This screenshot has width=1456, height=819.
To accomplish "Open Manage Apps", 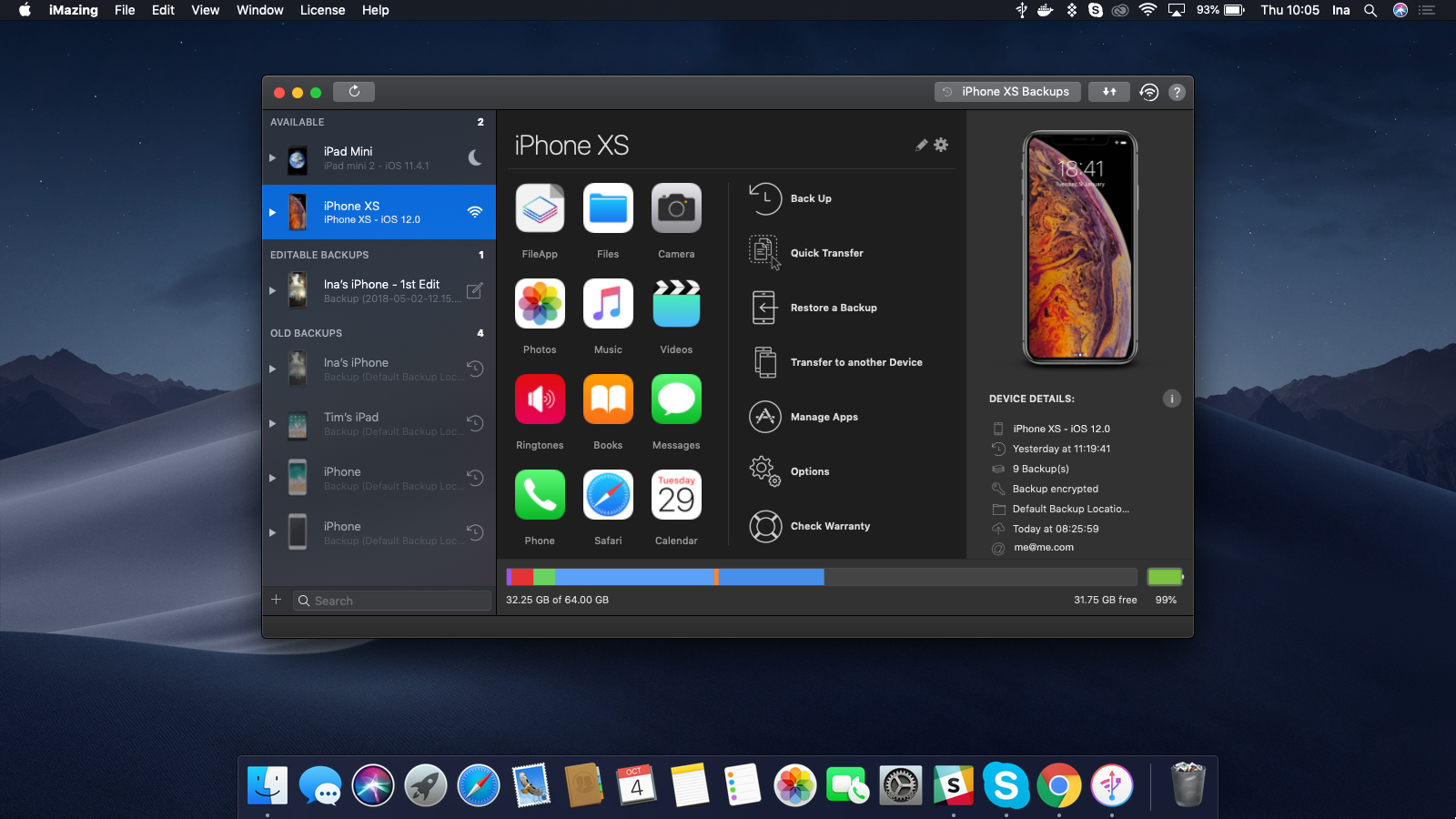I will 804,417.
